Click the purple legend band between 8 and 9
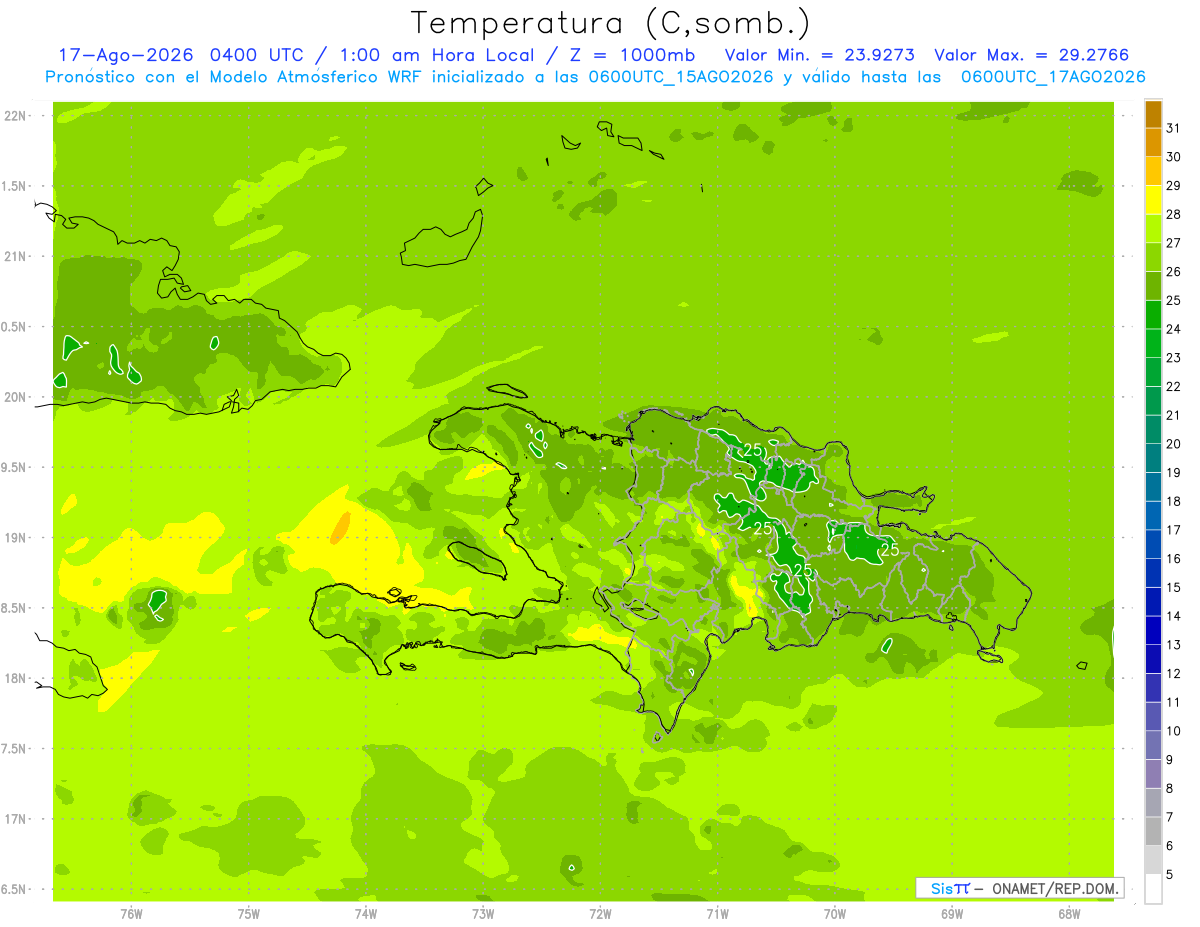This screenshot has width=1200, height=927. [x=1153, y=774]
